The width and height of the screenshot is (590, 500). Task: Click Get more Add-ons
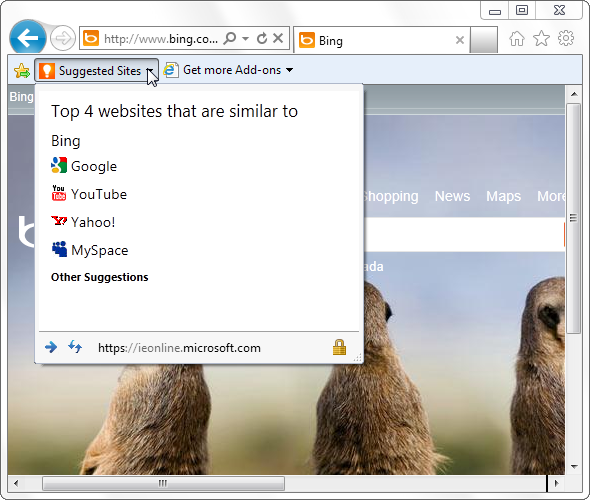232,70
